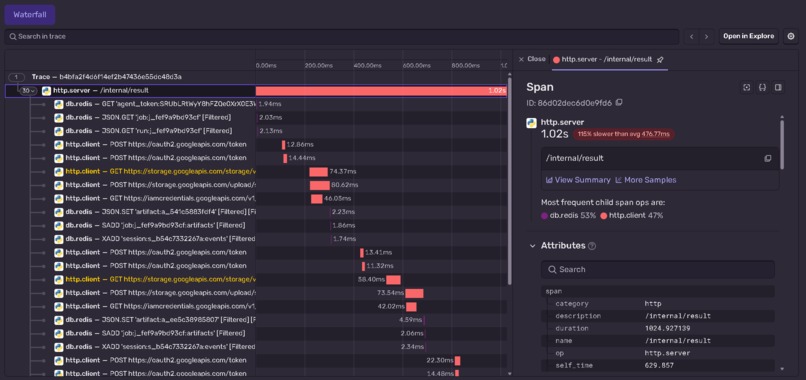Click the 46.03ms span bar
Image resolution: width=806 pixels, height=380 pixels.
coord(317,198)
